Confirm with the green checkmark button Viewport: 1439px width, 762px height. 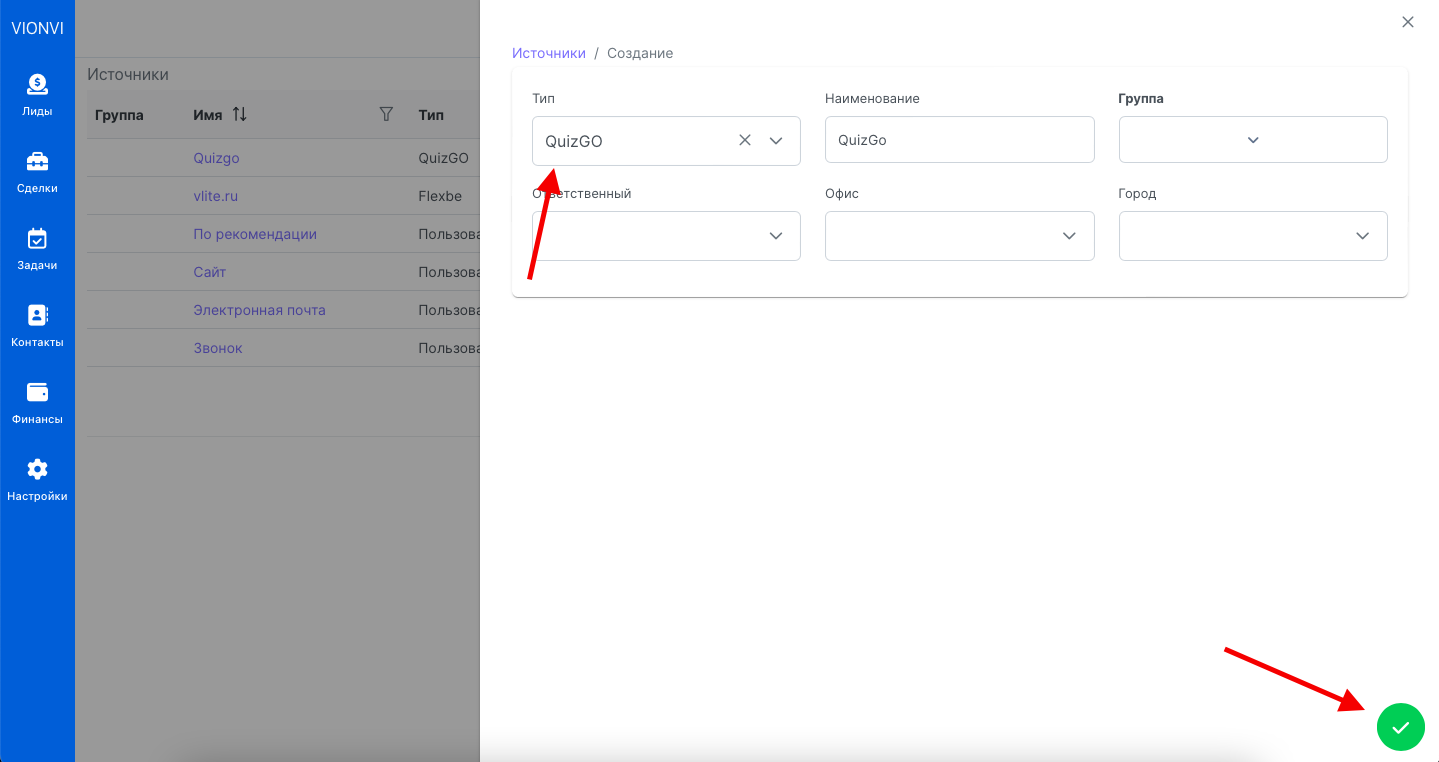1400,727
